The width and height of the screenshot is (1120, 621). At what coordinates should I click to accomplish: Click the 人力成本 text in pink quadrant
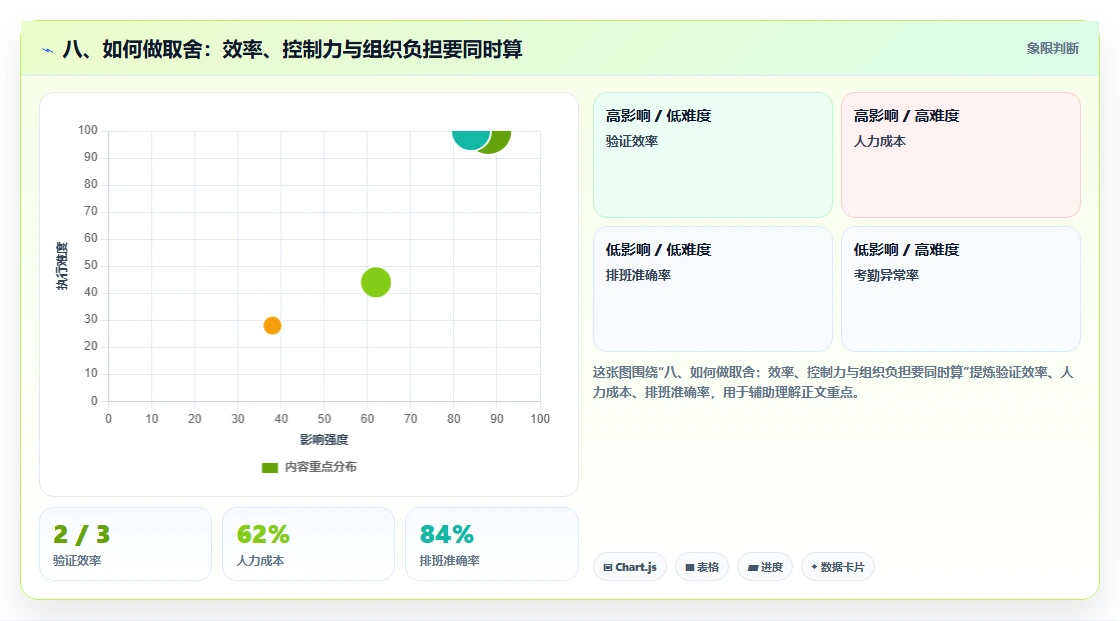pyautogui.click(x=879, y=141)
